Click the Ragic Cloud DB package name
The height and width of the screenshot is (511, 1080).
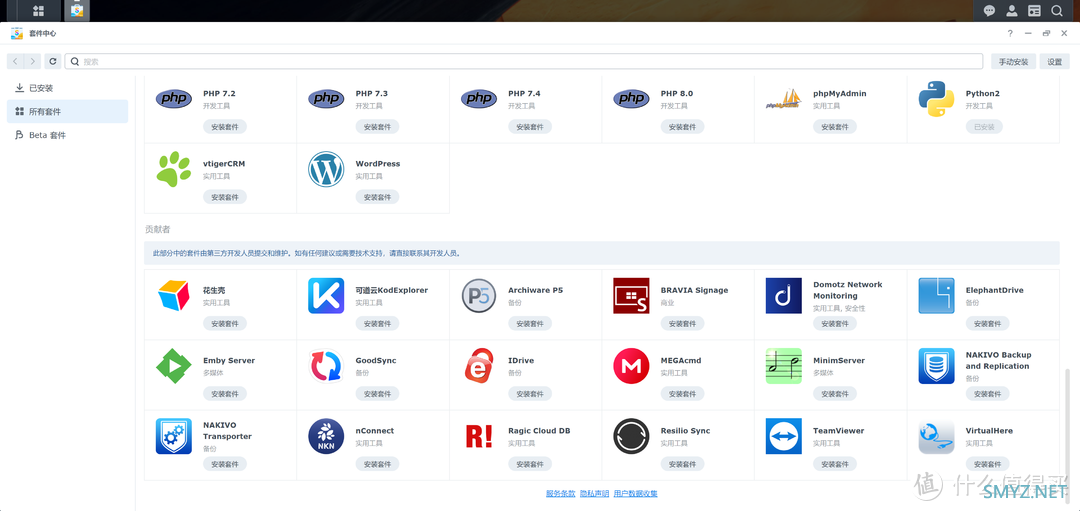coord(539,430)
